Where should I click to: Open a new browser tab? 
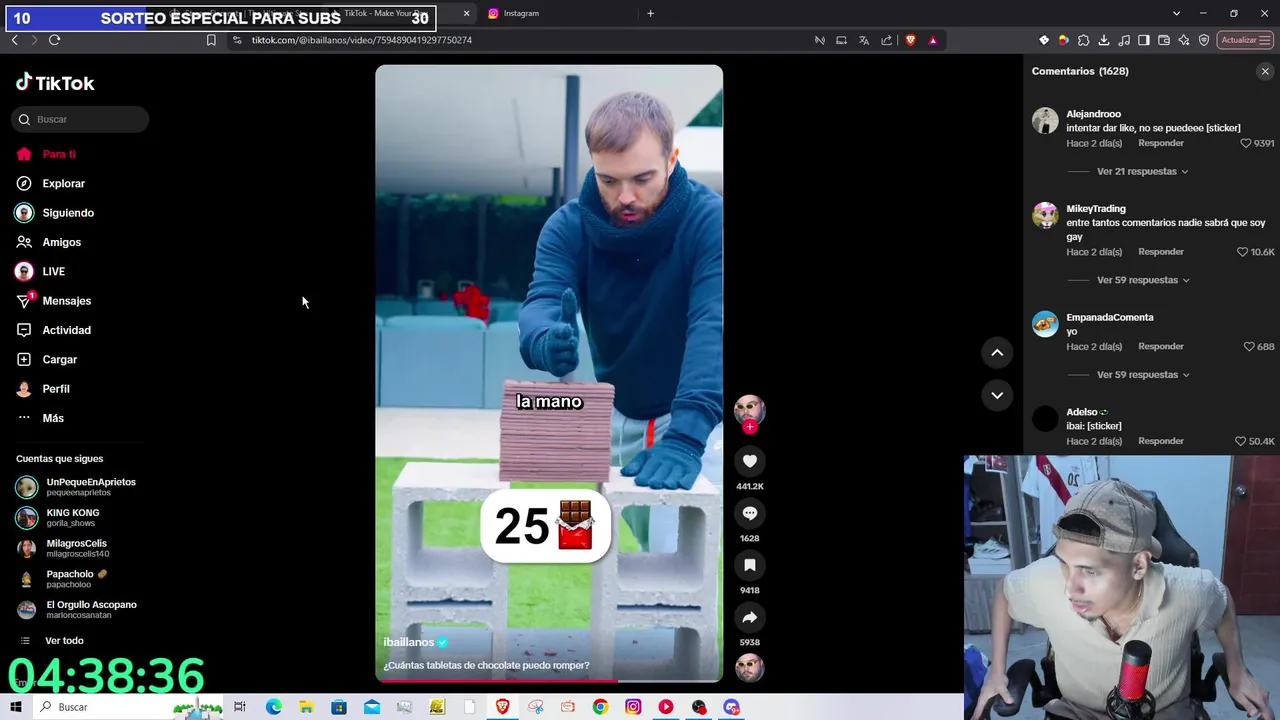point(650,13)
